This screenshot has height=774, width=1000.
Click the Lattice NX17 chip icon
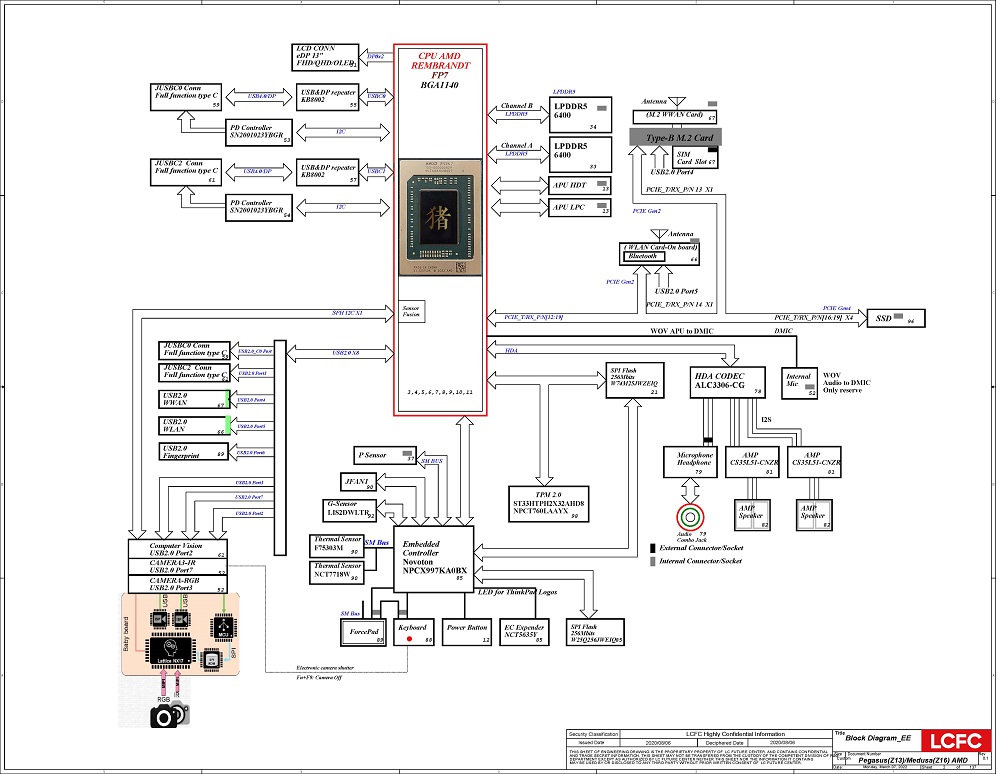(x=170, y=652)
